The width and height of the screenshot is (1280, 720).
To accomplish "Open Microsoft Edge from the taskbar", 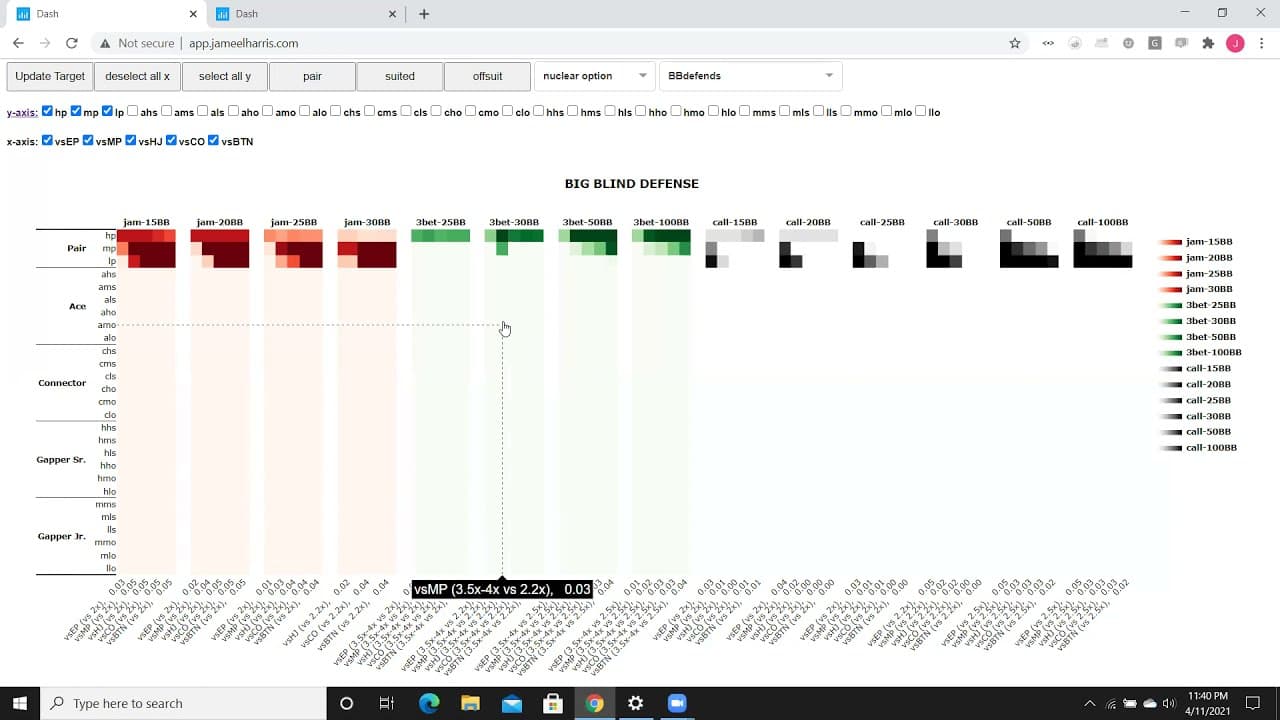I will coord(429,703).
